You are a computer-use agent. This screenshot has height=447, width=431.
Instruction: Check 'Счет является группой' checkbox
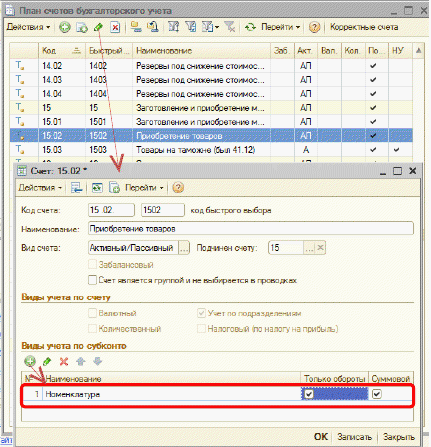coord(92,280)
